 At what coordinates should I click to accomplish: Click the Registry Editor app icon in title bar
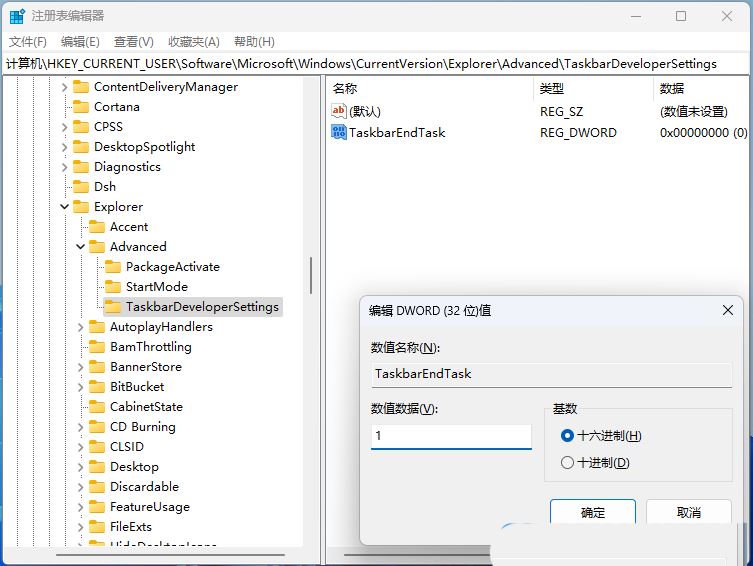(17, 16)
